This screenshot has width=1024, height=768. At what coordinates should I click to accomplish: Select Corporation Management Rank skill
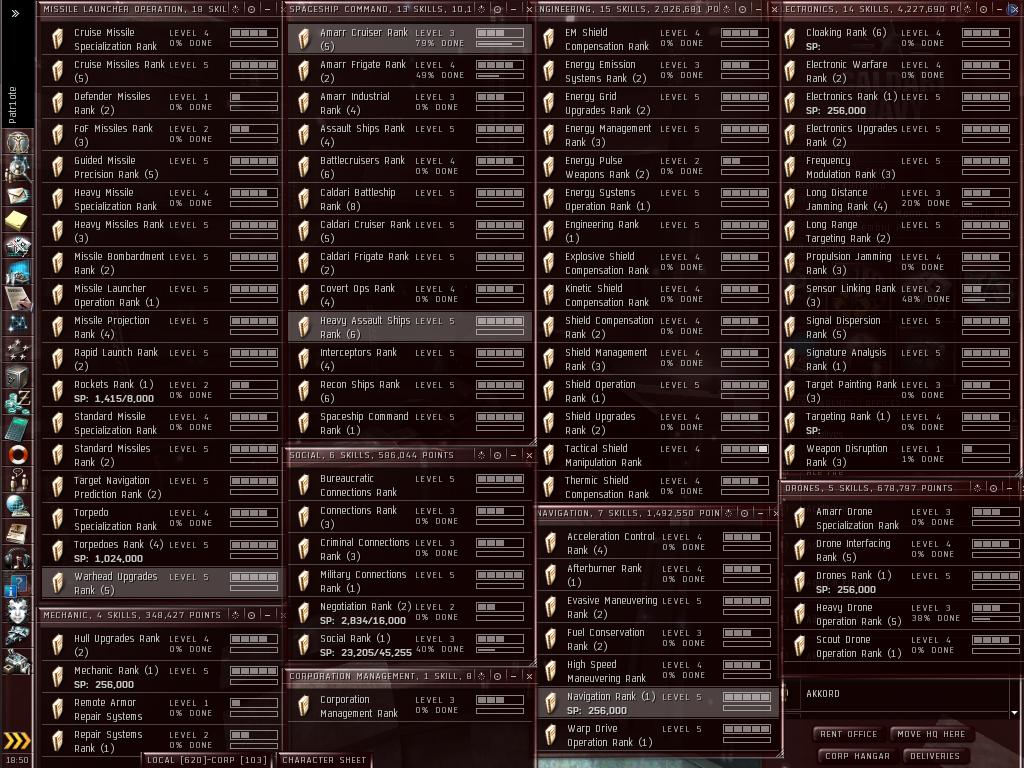pos(409,706)
